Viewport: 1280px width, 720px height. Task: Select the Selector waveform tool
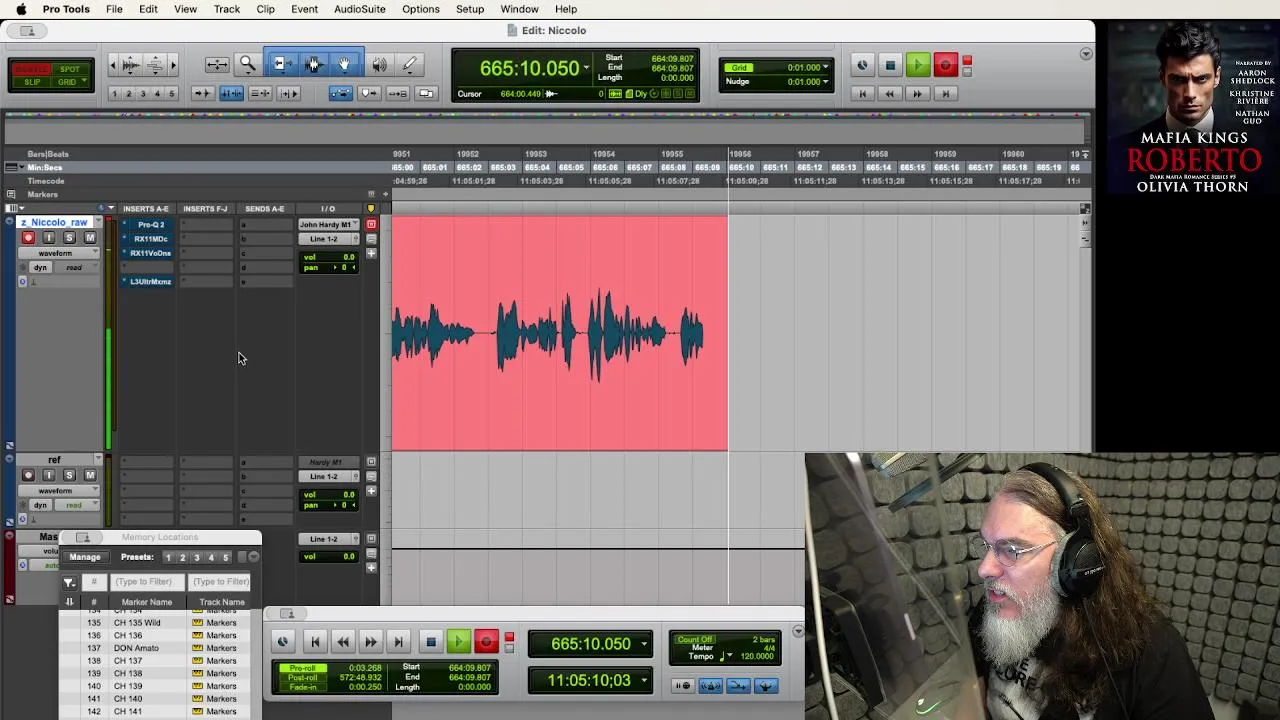coord(313,65)
